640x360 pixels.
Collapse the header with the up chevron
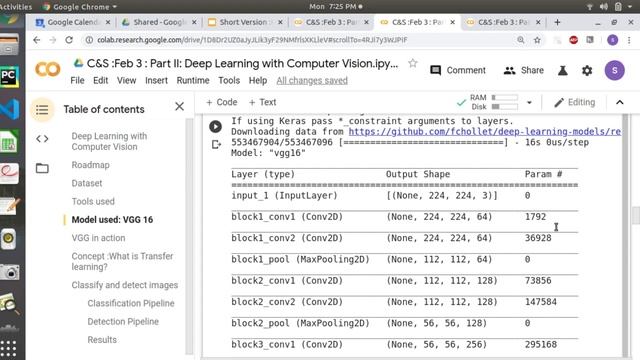coord(620,102)
